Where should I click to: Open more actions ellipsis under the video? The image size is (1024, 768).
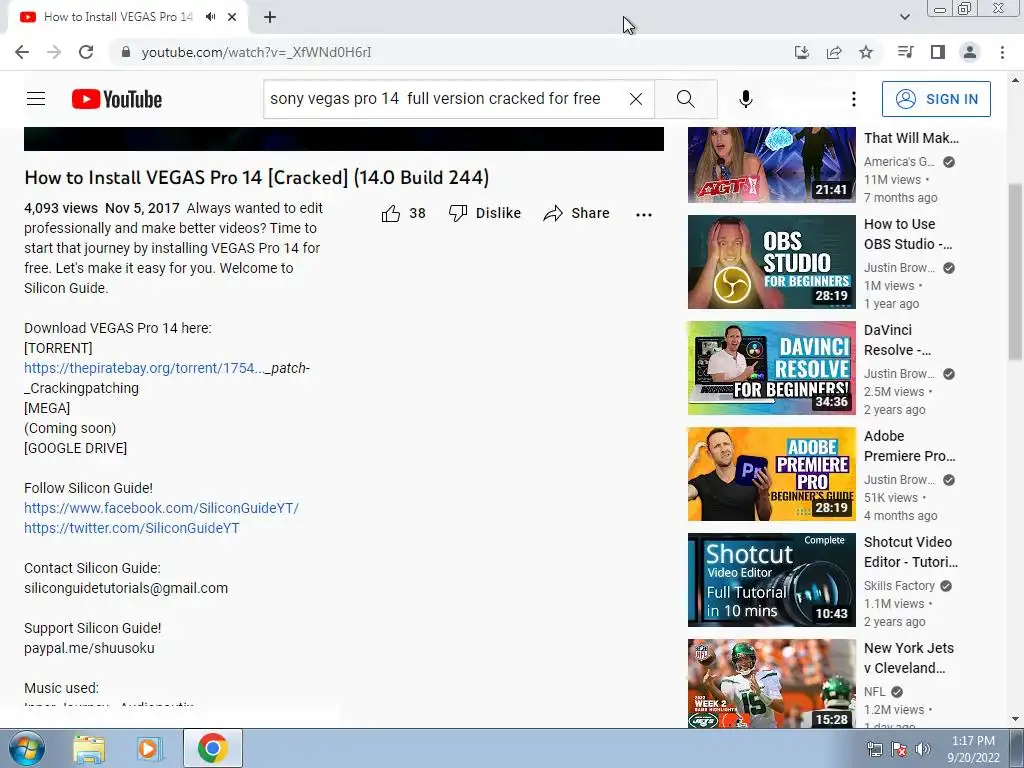[644, 214]
